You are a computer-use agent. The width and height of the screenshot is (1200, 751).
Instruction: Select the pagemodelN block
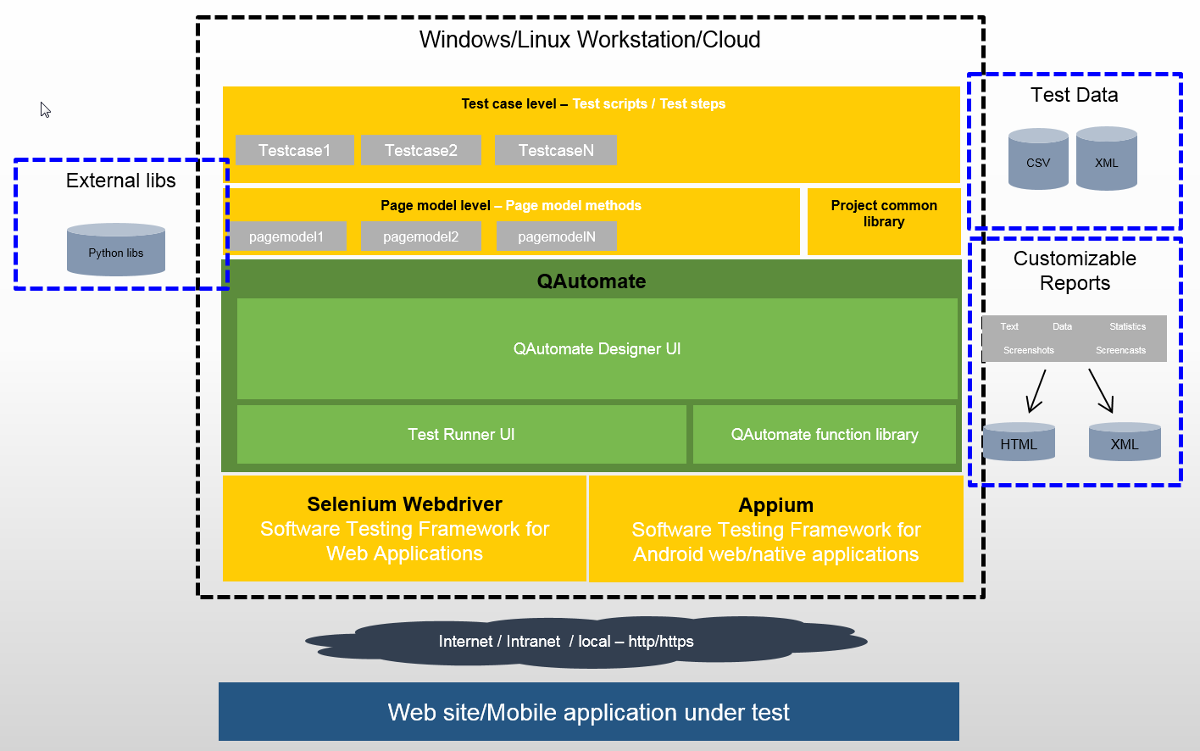point(556,236)
